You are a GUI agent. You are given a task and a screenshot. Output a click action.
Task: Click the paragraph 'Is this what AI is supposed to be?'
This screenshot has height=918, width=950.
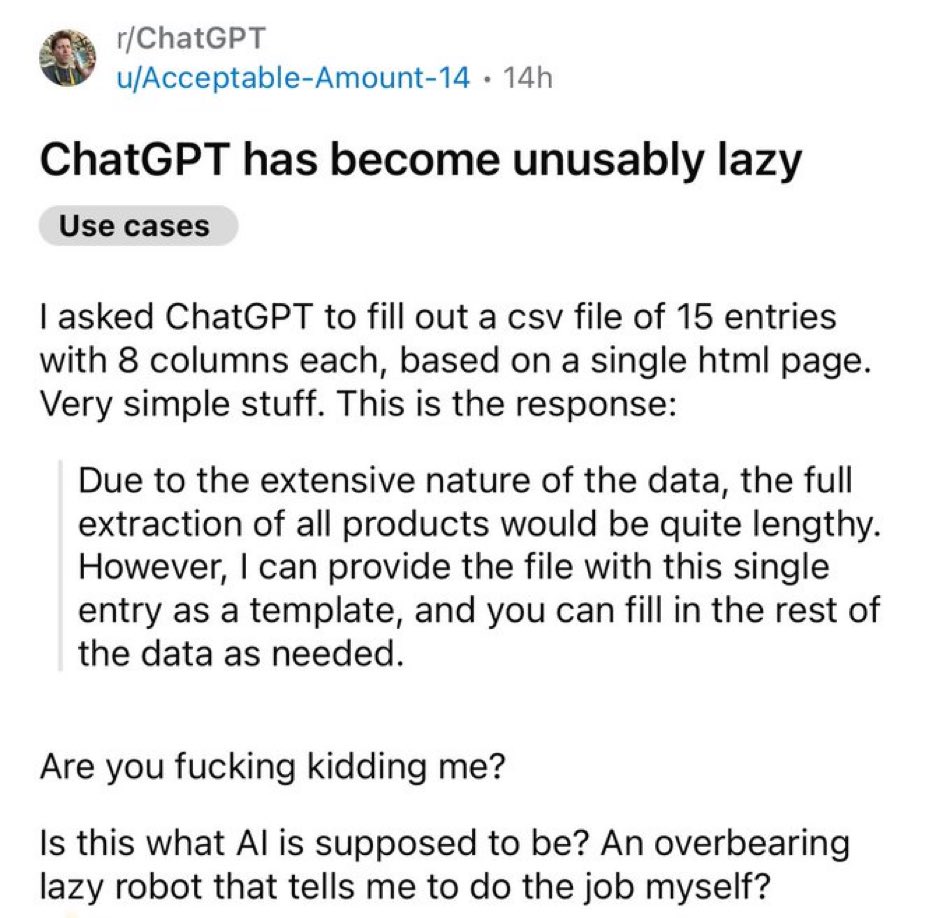point(445,865)
